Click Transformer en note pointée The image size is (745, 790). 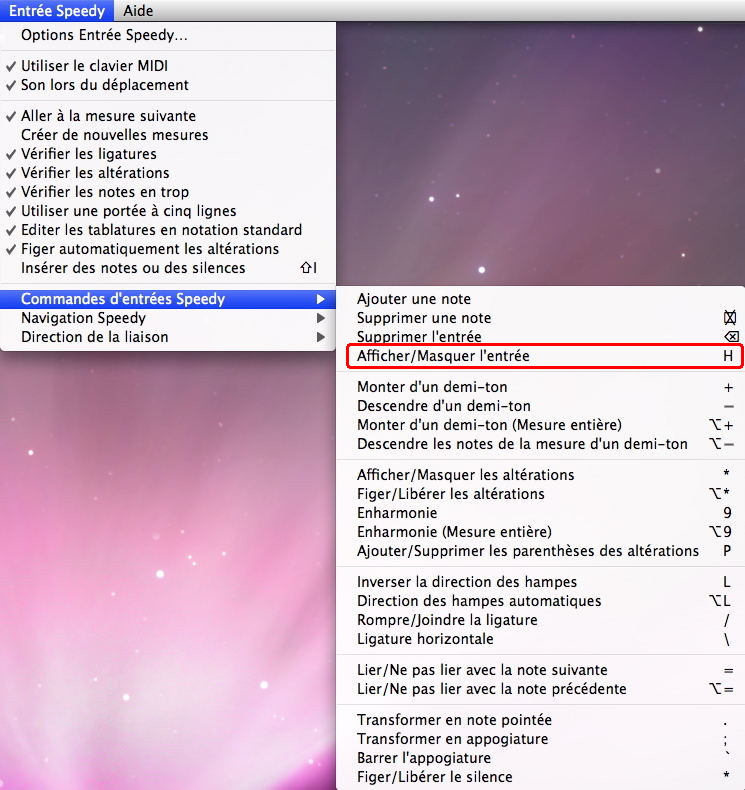[x=454, y=720]
